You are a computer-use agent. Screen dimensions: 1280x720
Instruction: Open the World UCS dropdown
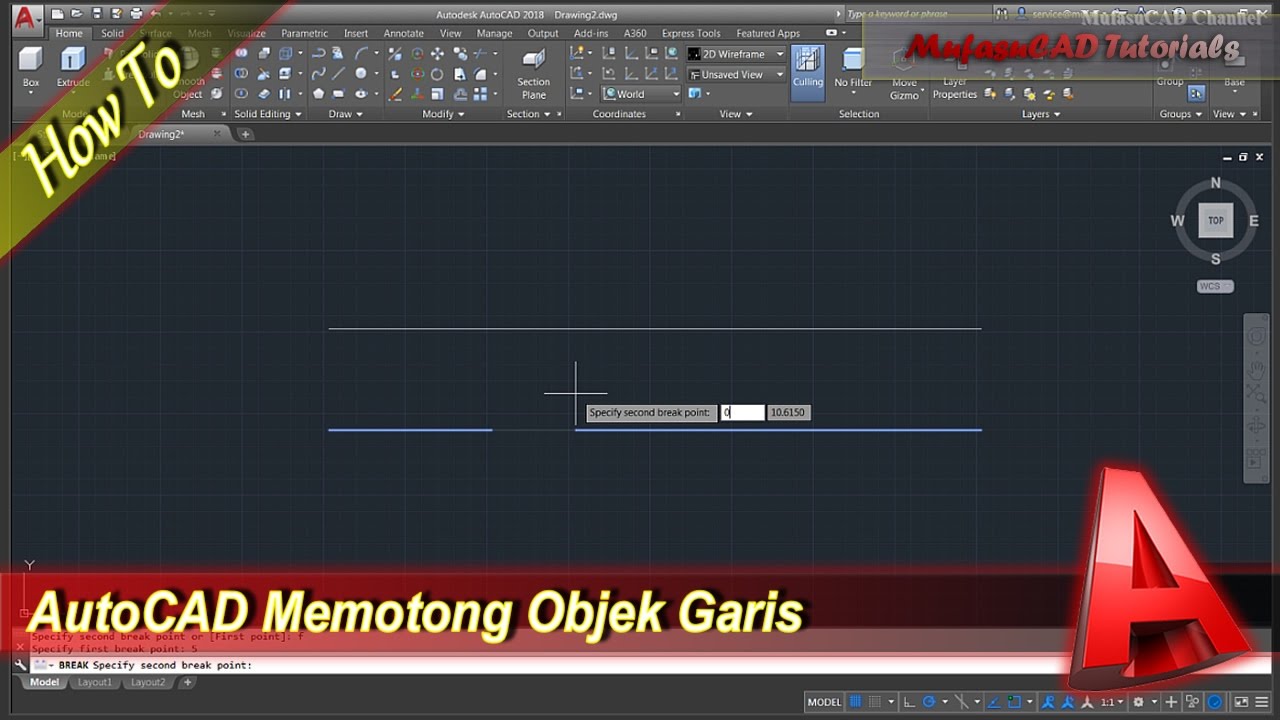[x=641, y=94]
